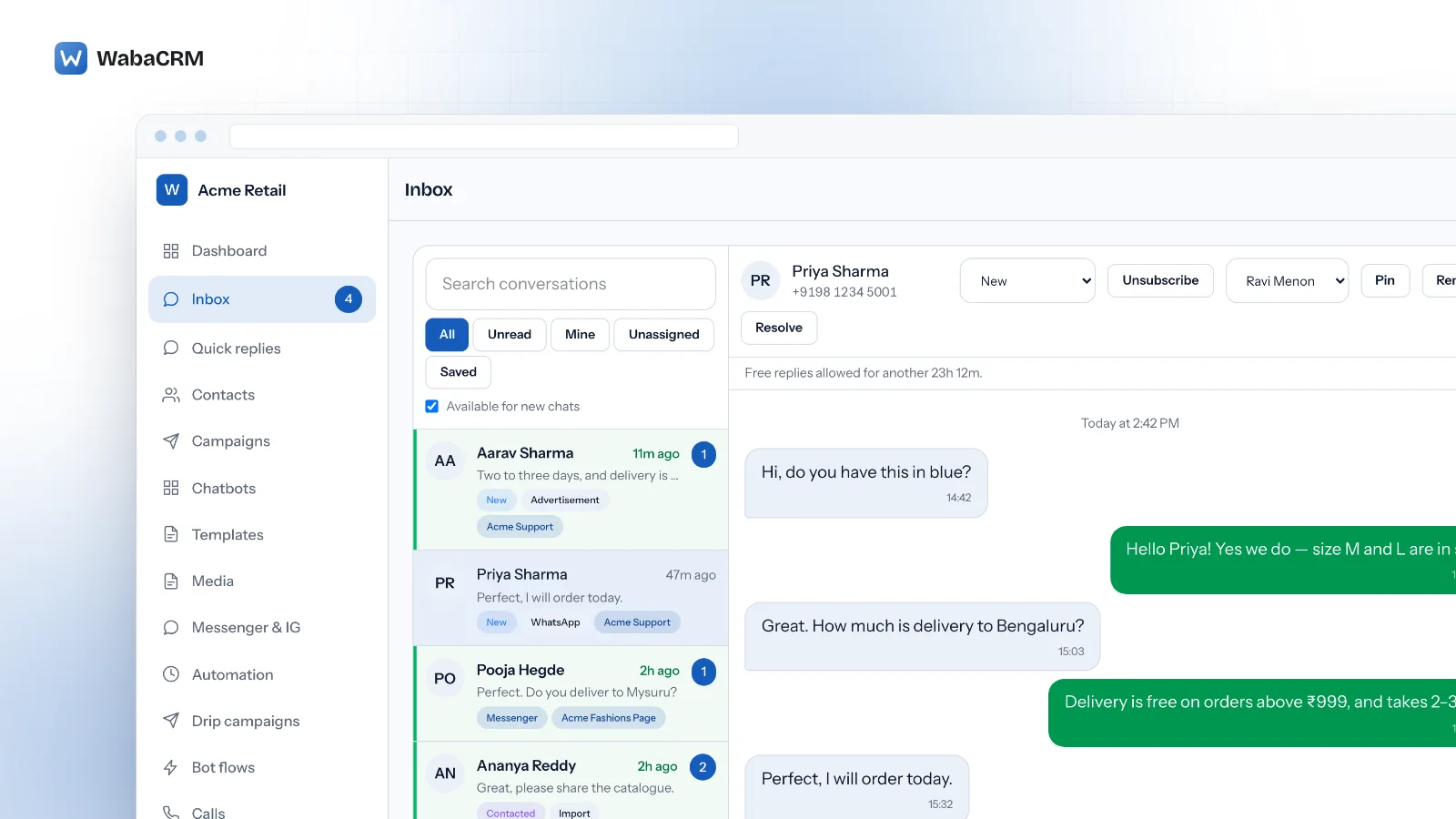Open the Dashboard grid icon
The height and width of the screenshot is (819, 1456).
tap(171, 251)
